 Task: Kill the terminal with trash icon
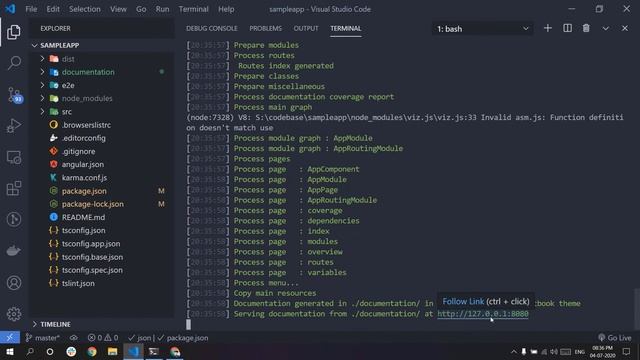(x=586, y=28)
